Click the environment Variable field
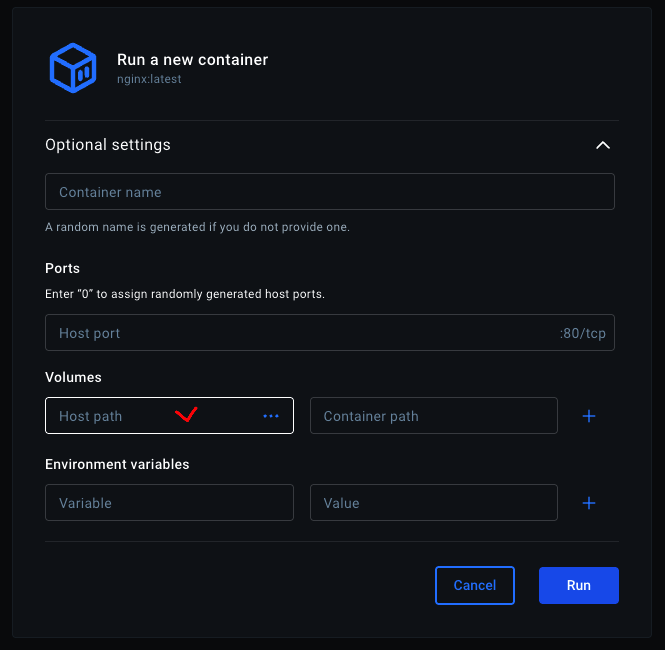 169,503
